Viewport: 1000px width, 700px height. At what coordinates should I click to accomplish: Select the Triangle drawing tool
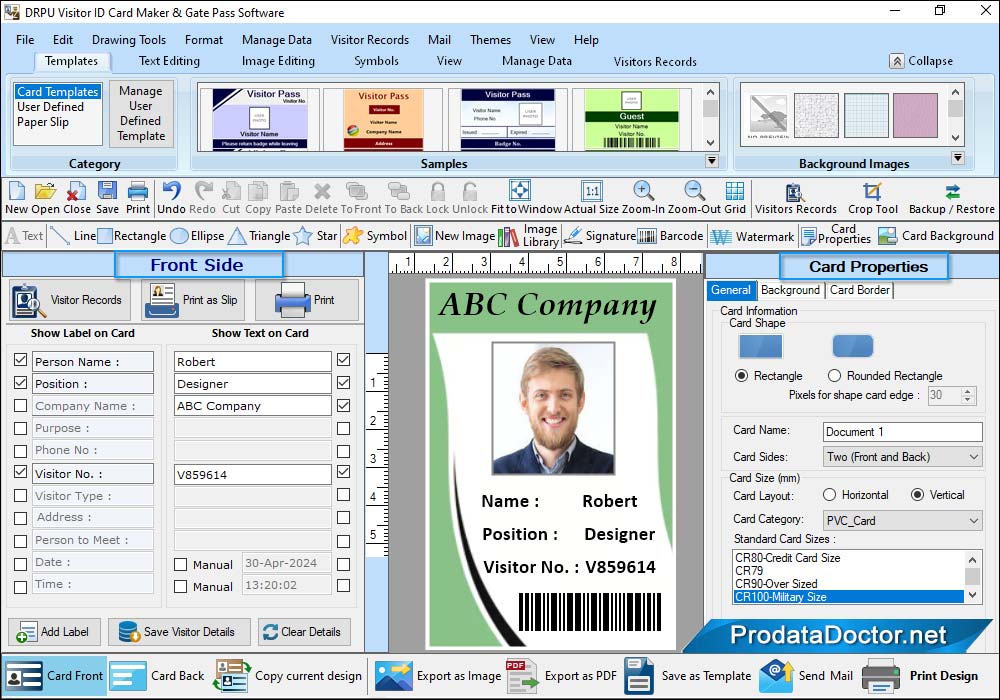[x=259, y=236]
